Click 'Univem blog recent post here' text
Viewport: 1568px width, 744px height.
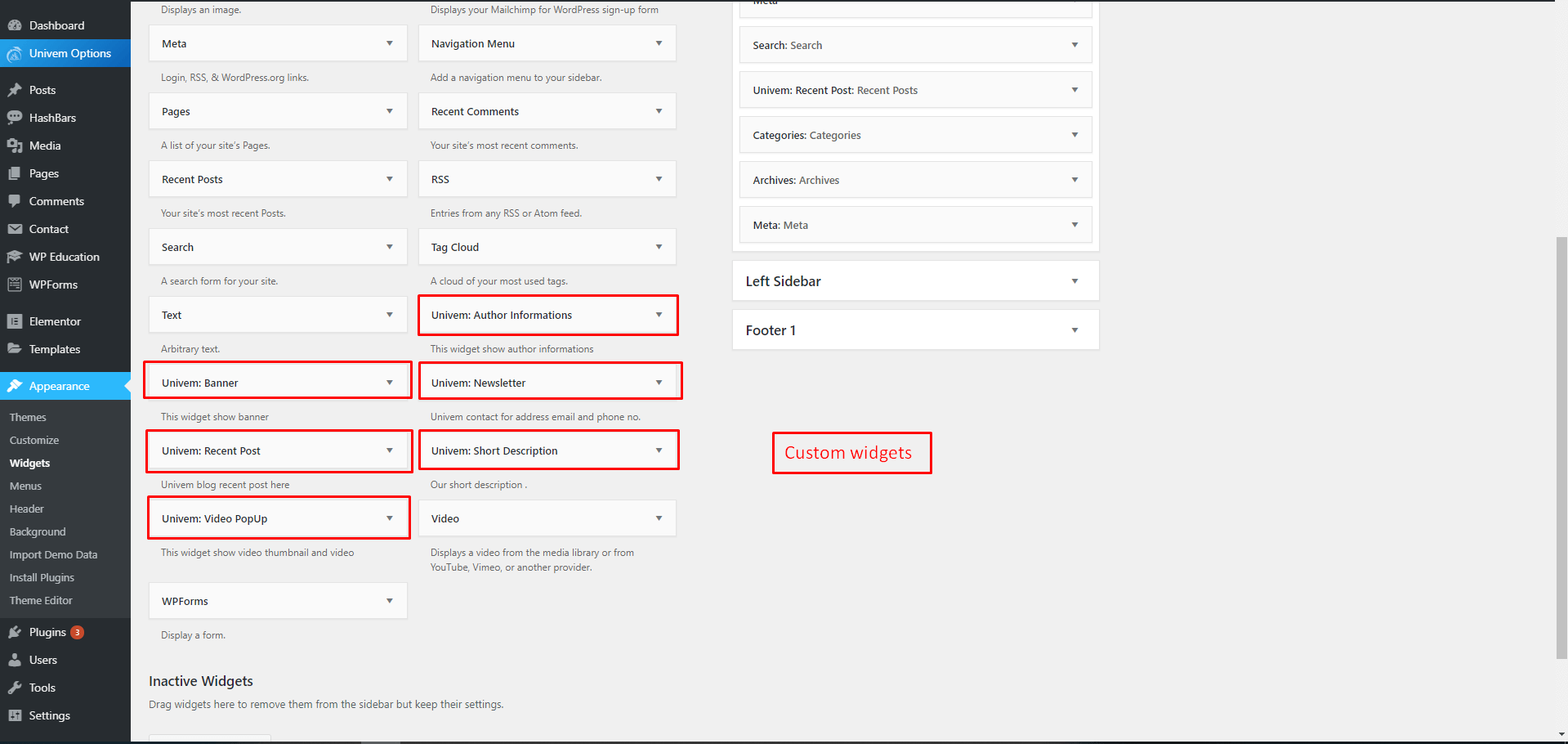click(x=226, y=485)
